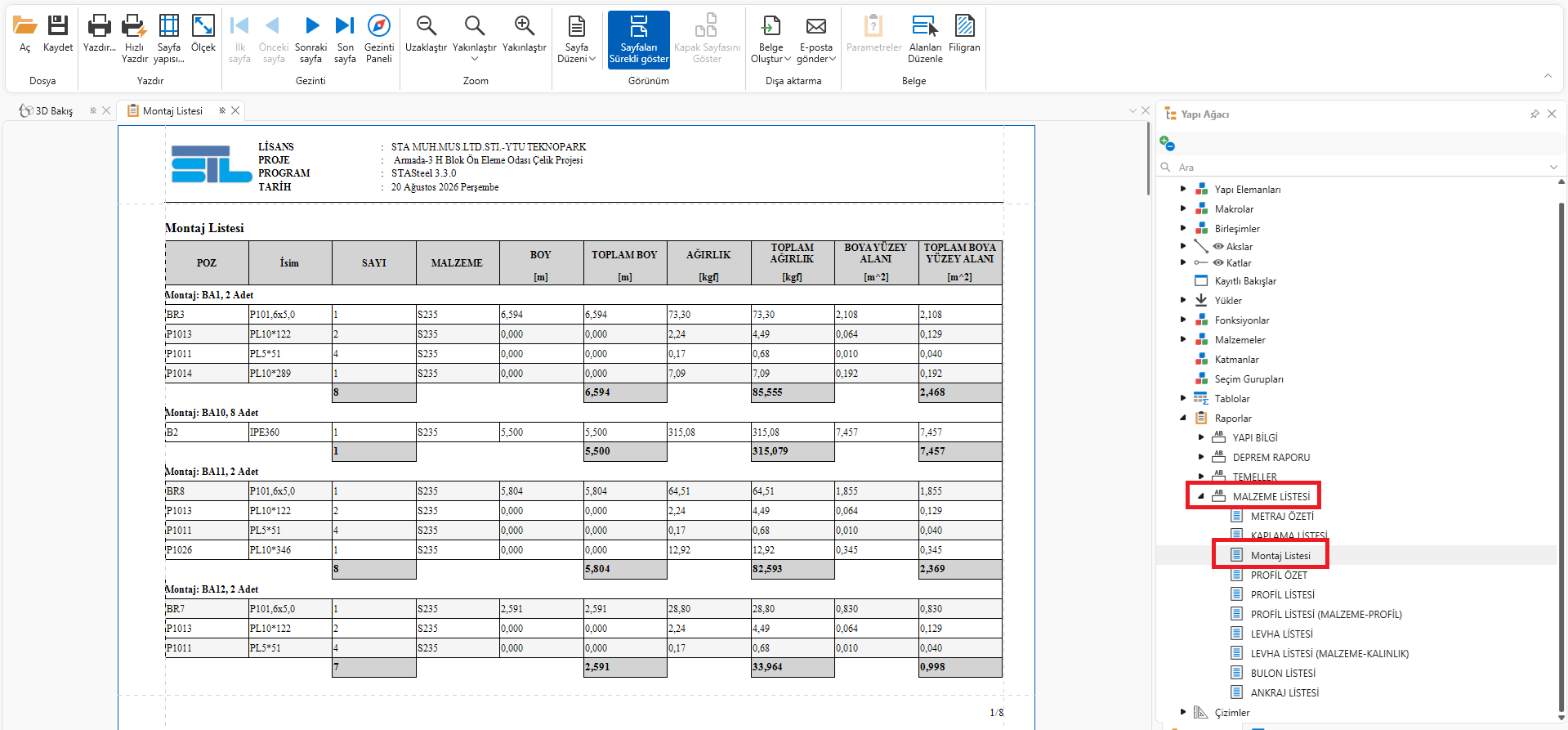The width and height of the screenshot is (1568, 730).
Task: Pin the 3D Bakış tab
Action: (x=93, y=110)
